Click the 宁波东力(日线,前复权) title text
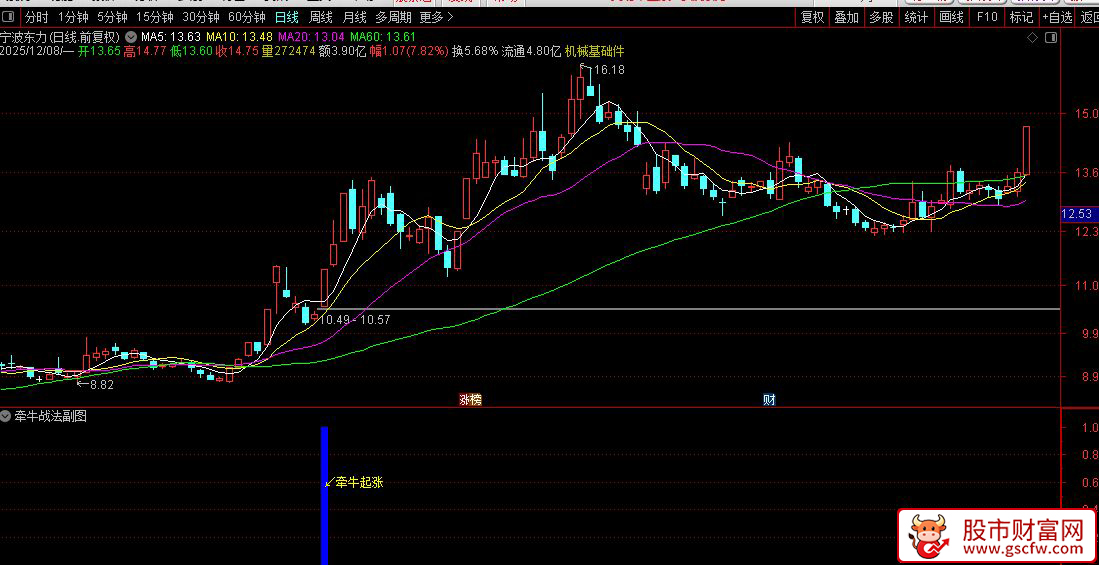Image resolution: width=1099 pixels, height=565 pixels. [60, 36]
